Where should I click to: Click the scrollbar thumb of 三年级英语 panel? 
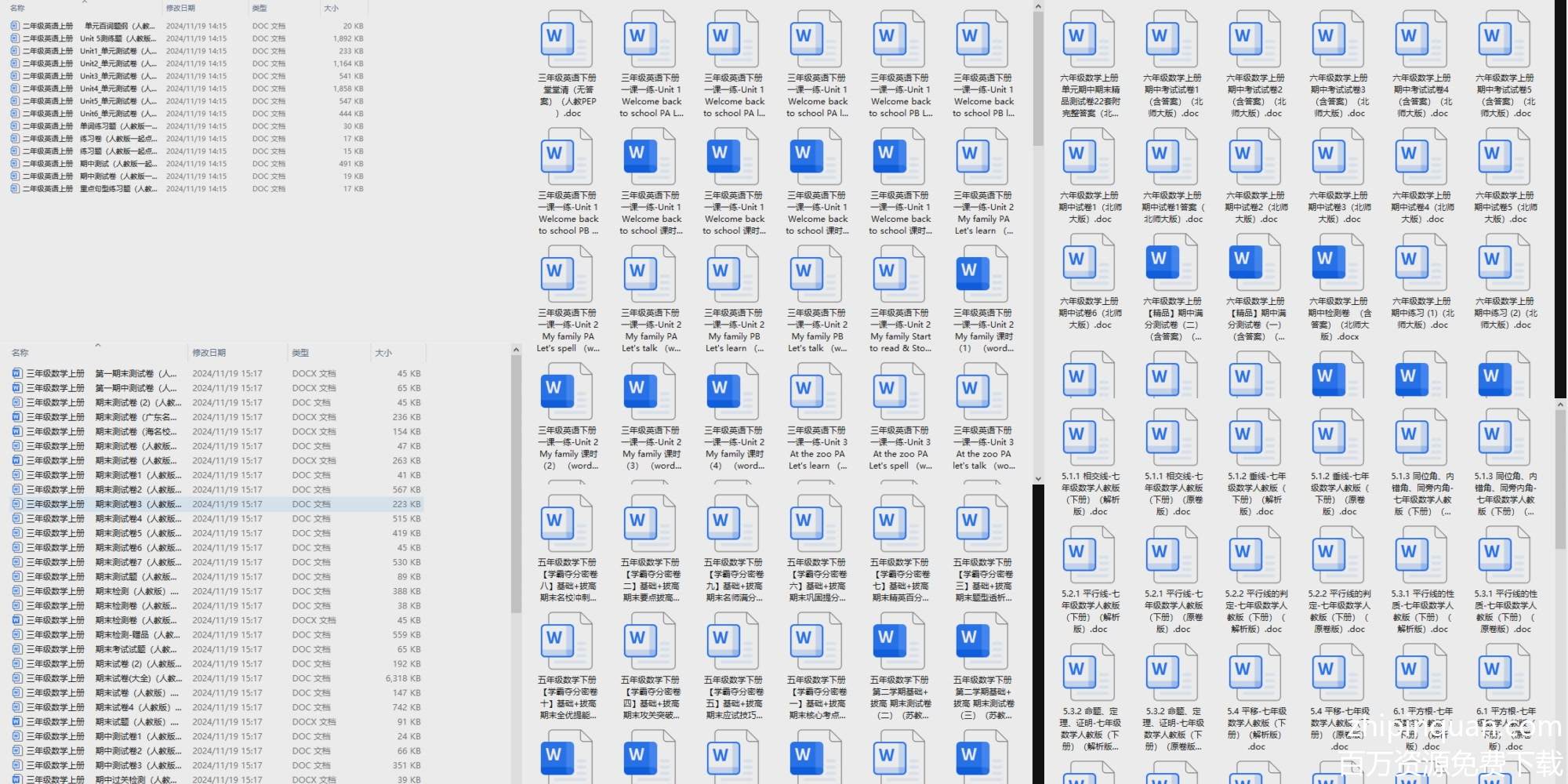point(1038,78)
